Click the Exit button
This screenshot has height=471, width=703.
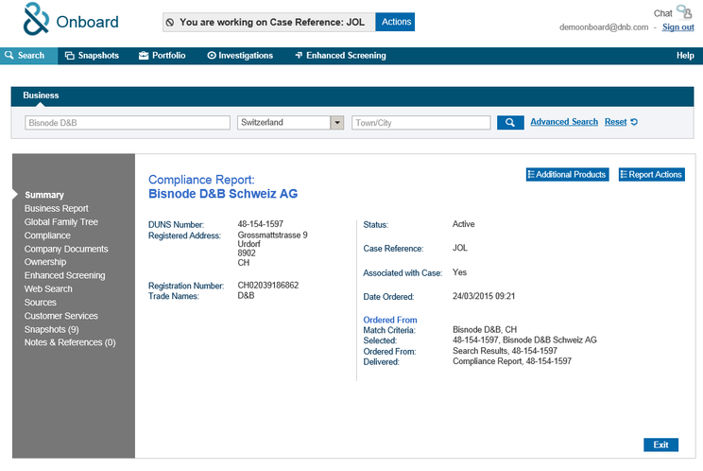tap(661, 445)
